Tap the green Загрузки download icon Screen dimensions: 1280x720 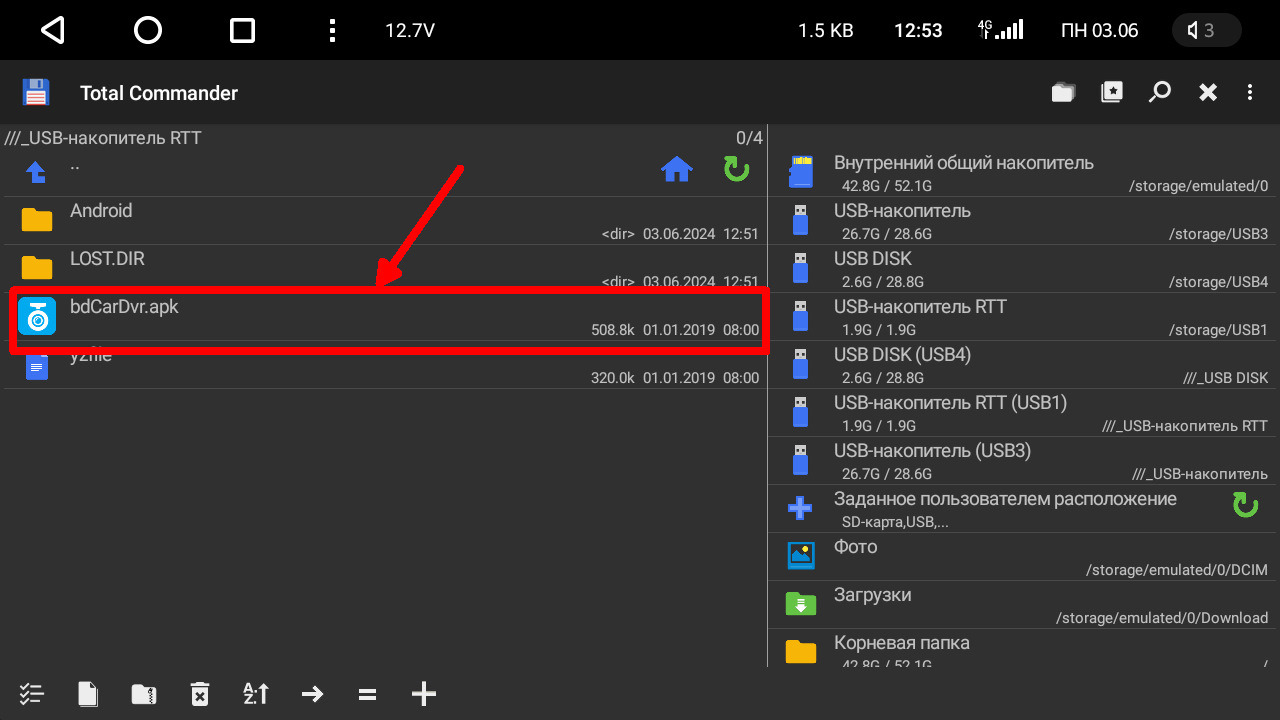point(801,603)
